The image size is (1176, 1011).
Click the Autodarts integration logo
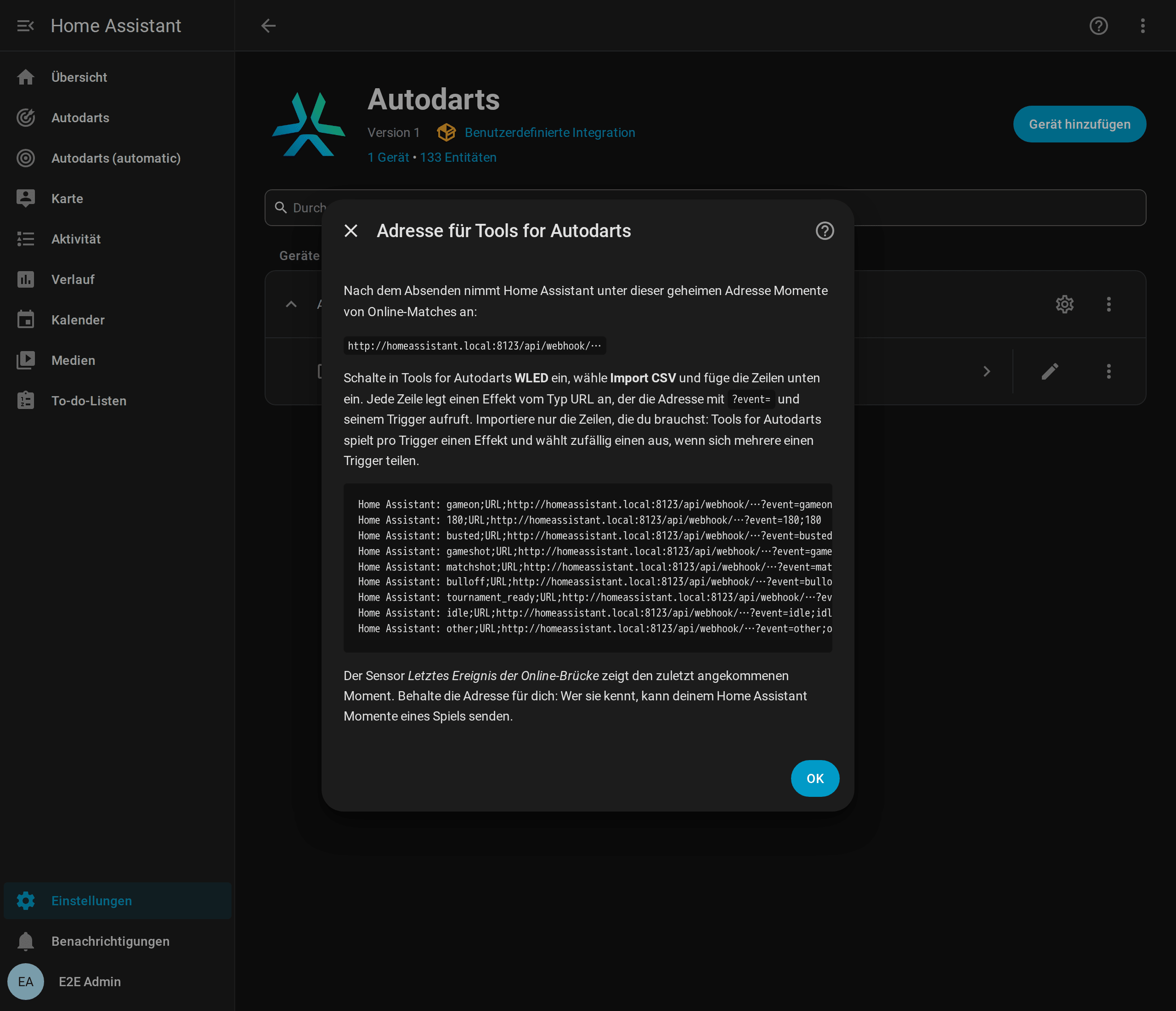[x=308, y=124]
